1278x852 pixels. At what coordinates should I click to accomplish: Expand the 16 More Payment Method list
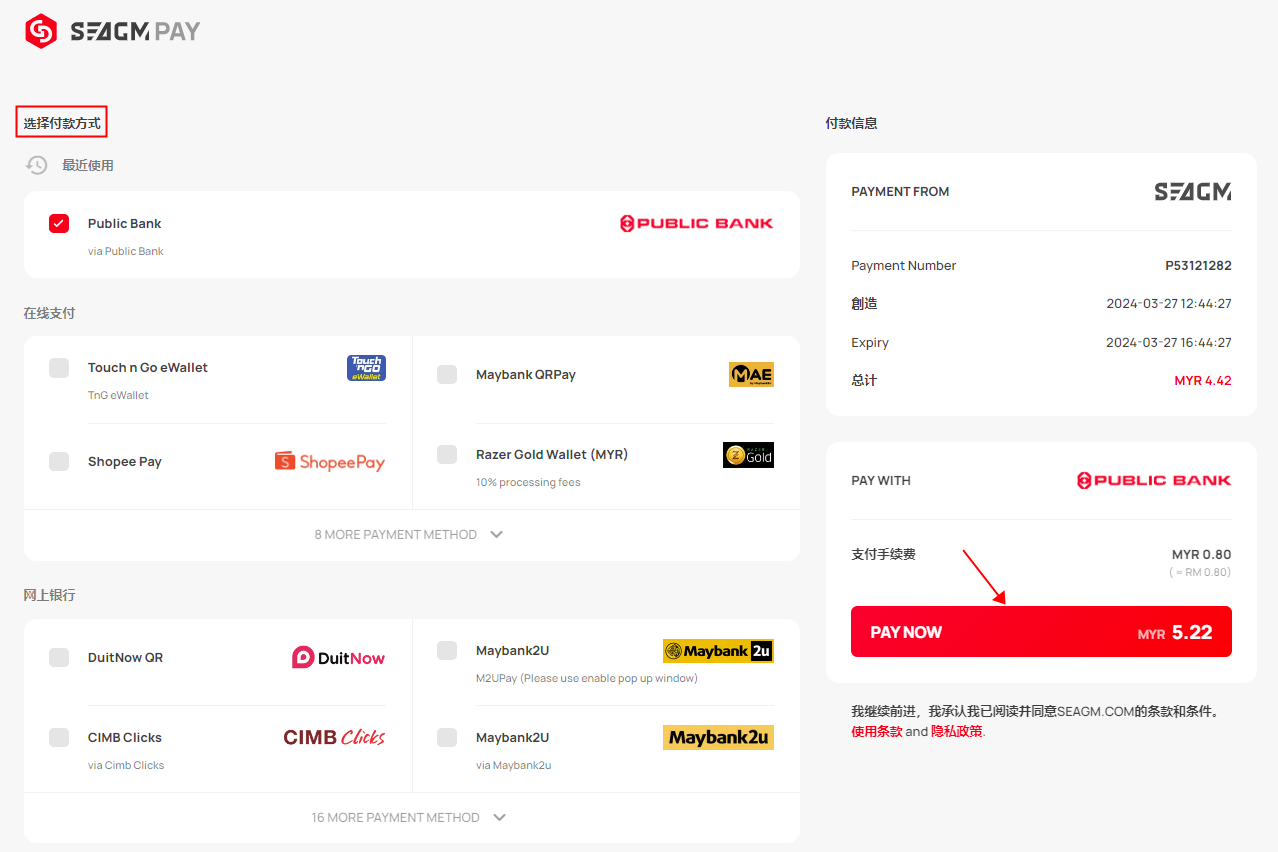(x=411, y=818)
